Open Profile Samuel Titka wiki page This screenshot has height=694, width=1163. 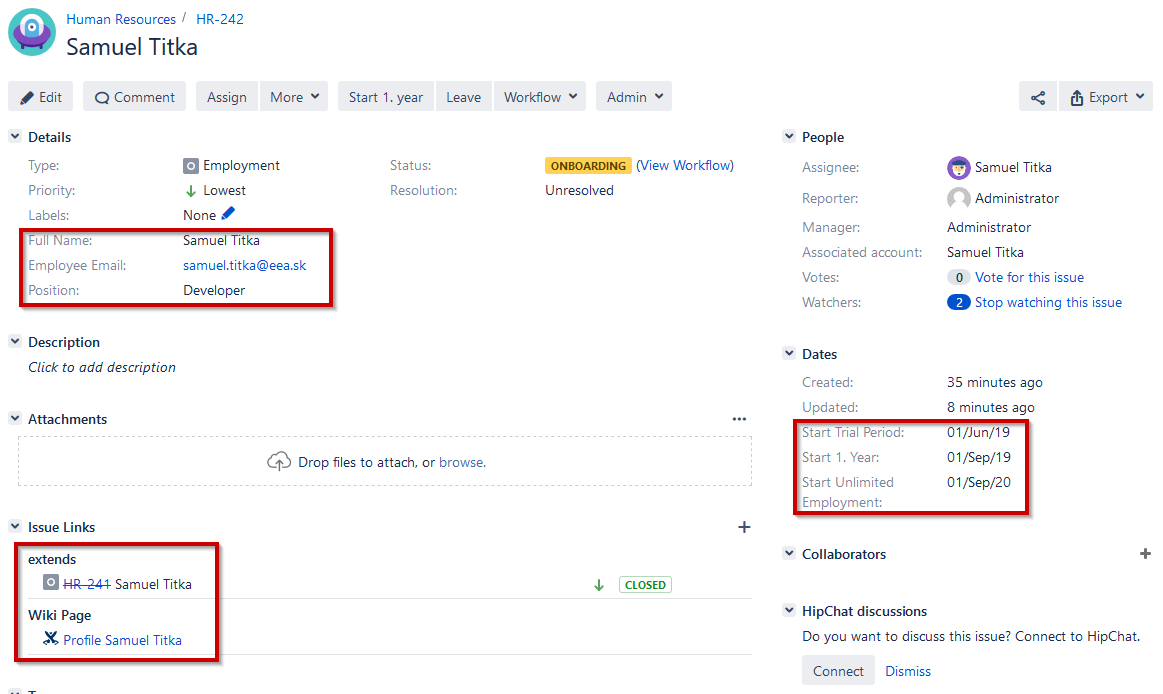point(122,640)
